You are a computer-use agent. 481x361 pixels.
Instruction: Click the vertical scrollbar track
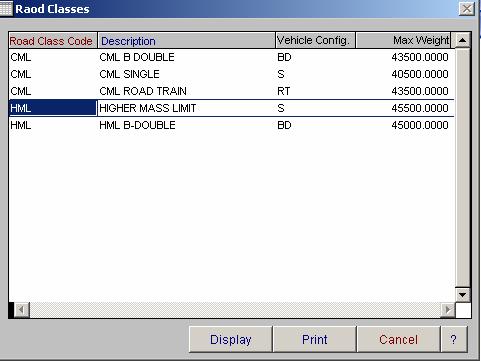pyautogui.click(x=462, y=168)
